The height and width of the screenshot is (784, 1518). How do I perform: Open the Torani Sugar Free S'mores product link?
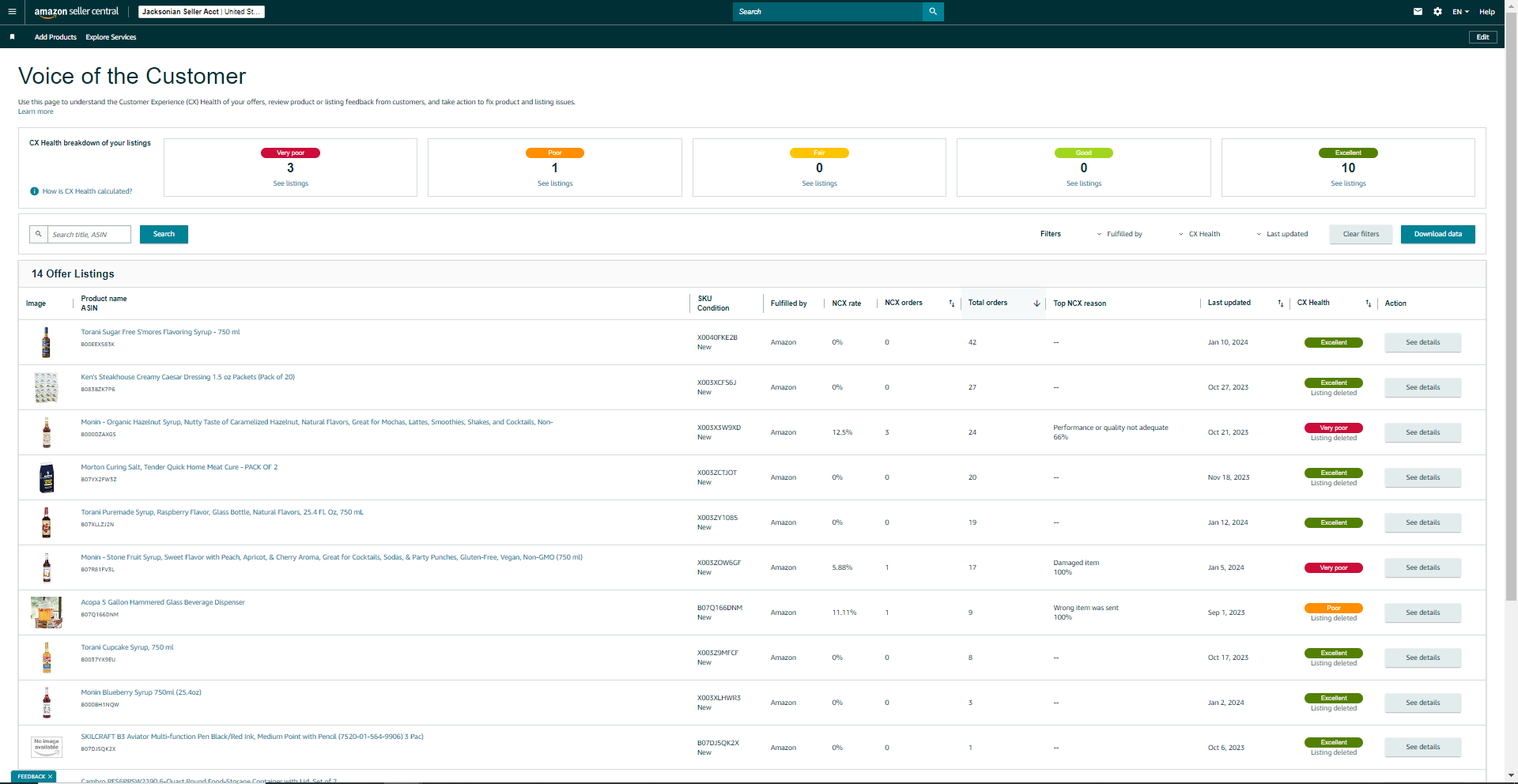tap(160, 332)
